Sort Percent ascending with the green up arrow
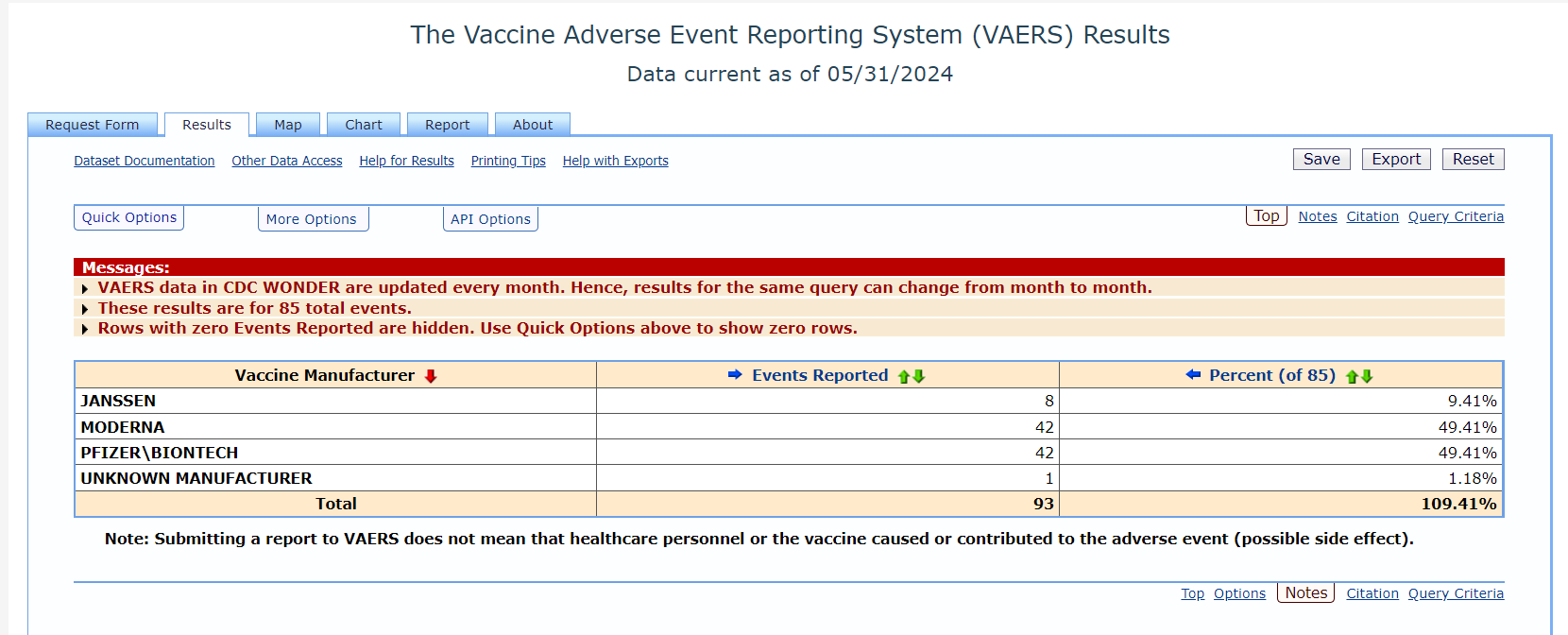This screenshot has height=635, width=1568. 1352,376
